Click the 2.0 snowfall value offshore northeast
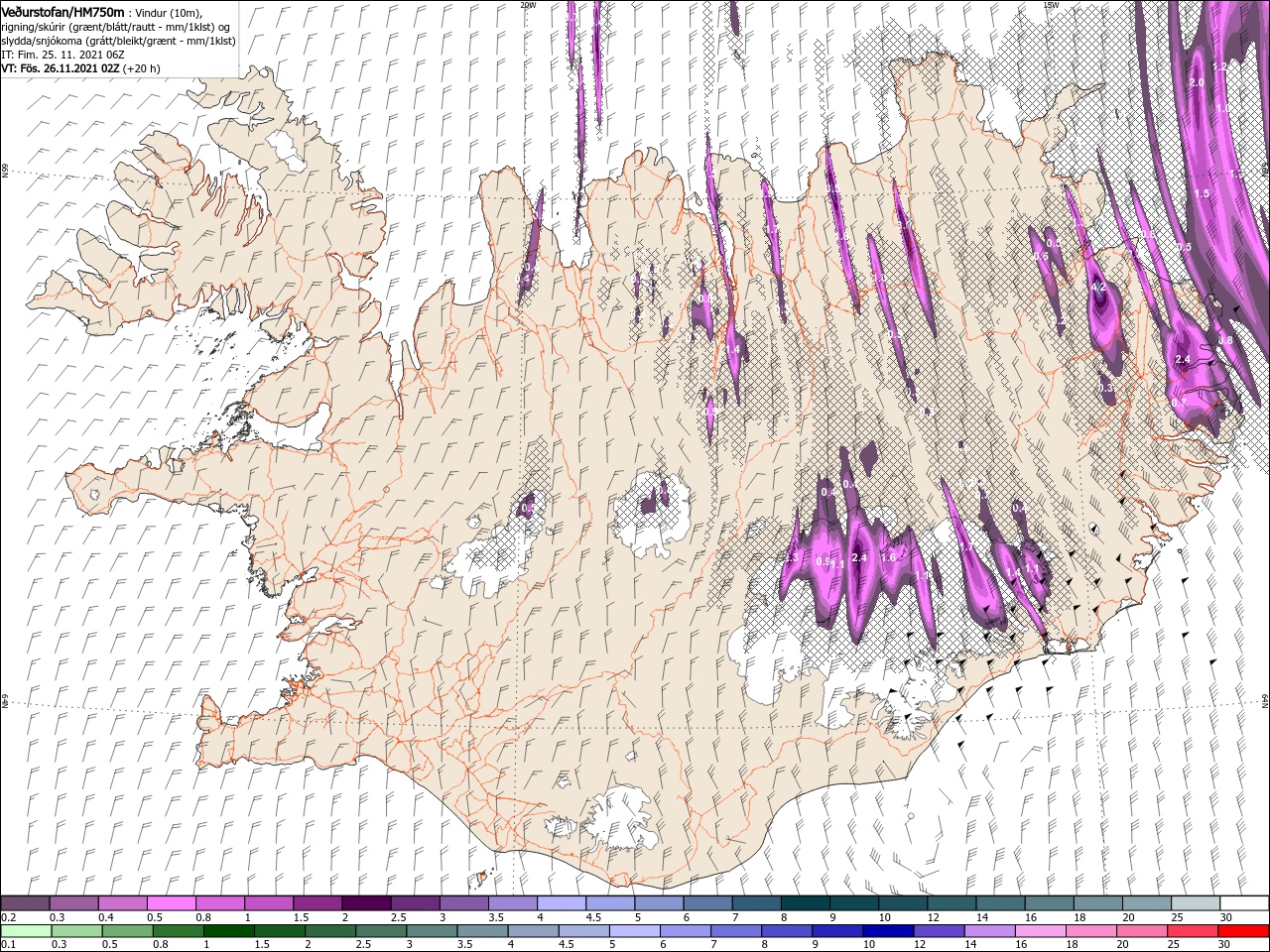Viewport: 1270px width, 952px height. point(1196,83)
